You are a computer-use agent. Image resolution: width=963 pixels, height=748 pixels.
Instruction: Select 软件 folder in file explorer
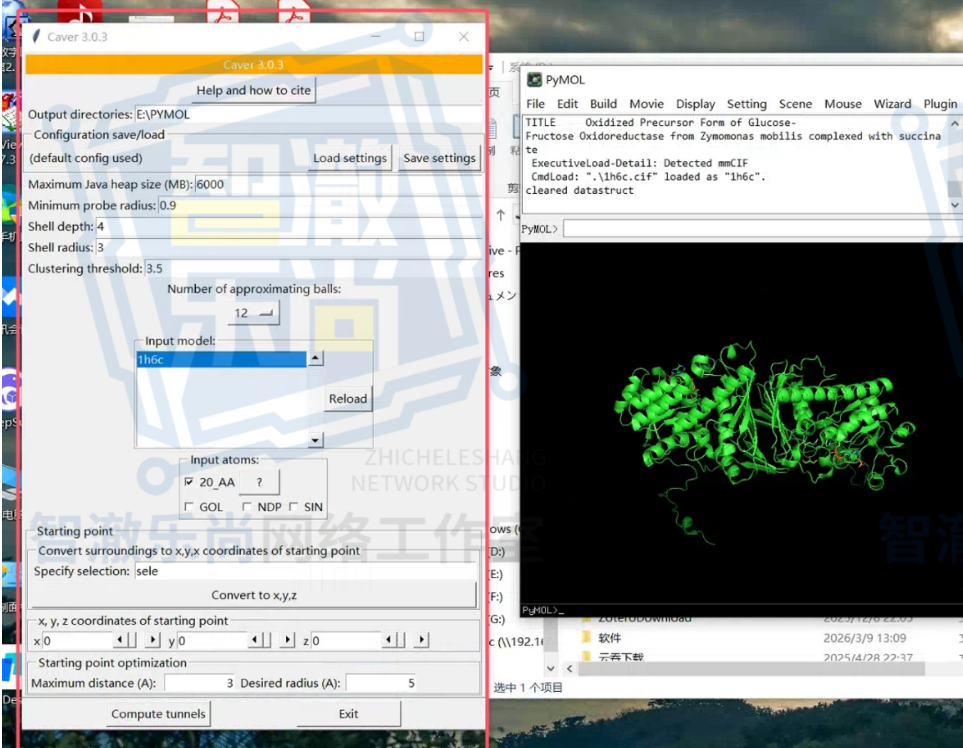tap(609, 638)
